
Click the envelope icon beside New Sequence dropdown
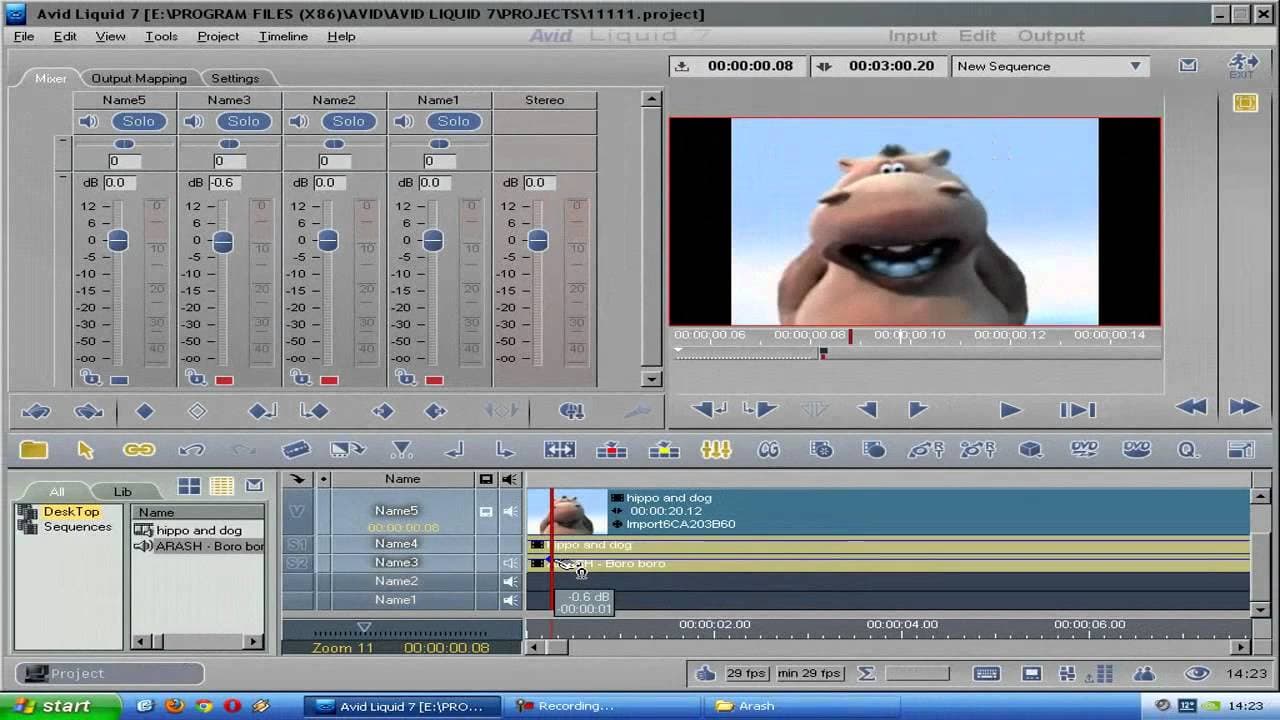(1188, 66)
